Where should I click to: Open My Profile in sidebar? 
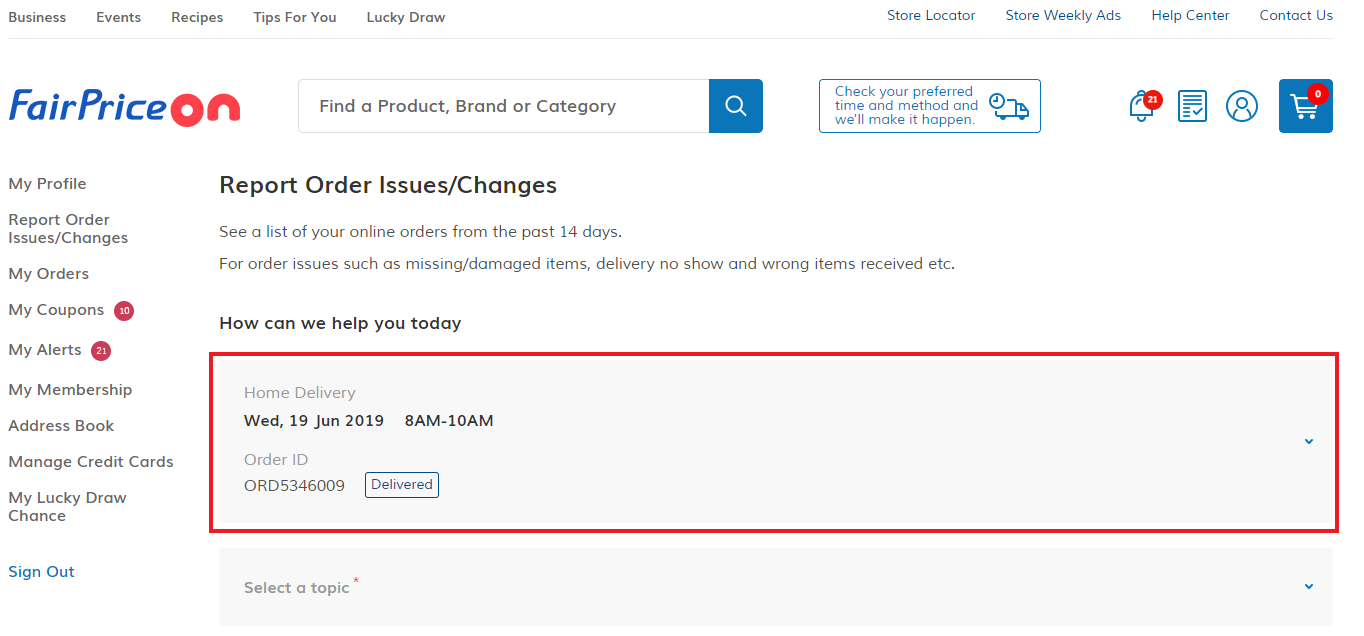pos(47,184)
